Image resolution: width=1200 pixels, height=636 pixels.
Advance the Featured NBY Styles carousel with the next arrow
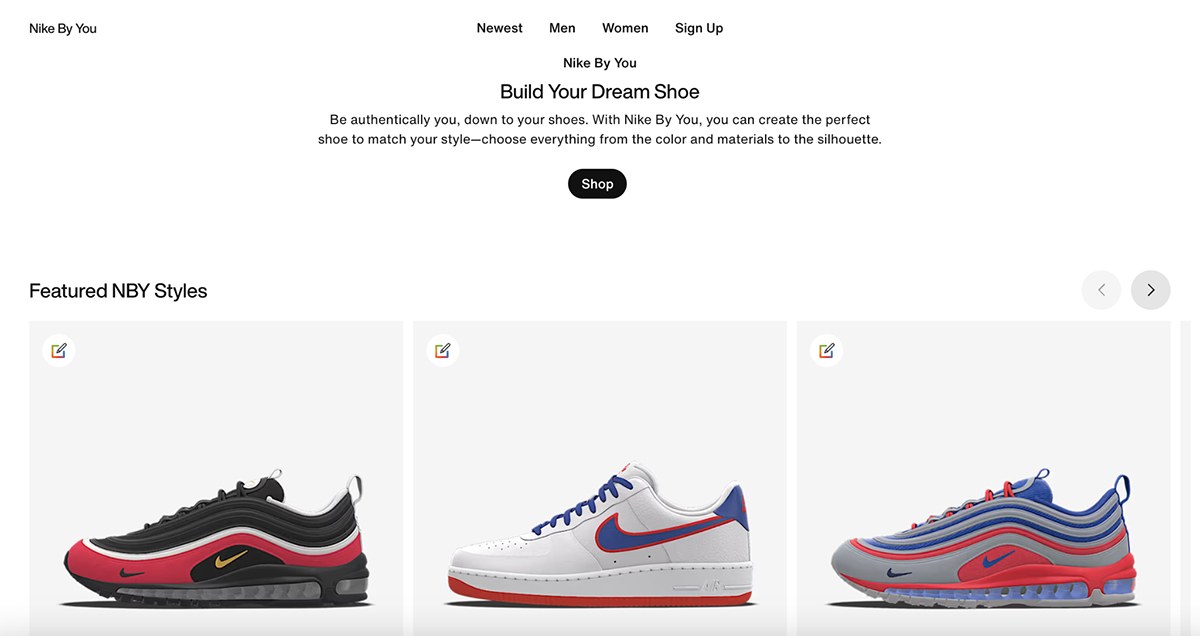(x=1150, y=290)
